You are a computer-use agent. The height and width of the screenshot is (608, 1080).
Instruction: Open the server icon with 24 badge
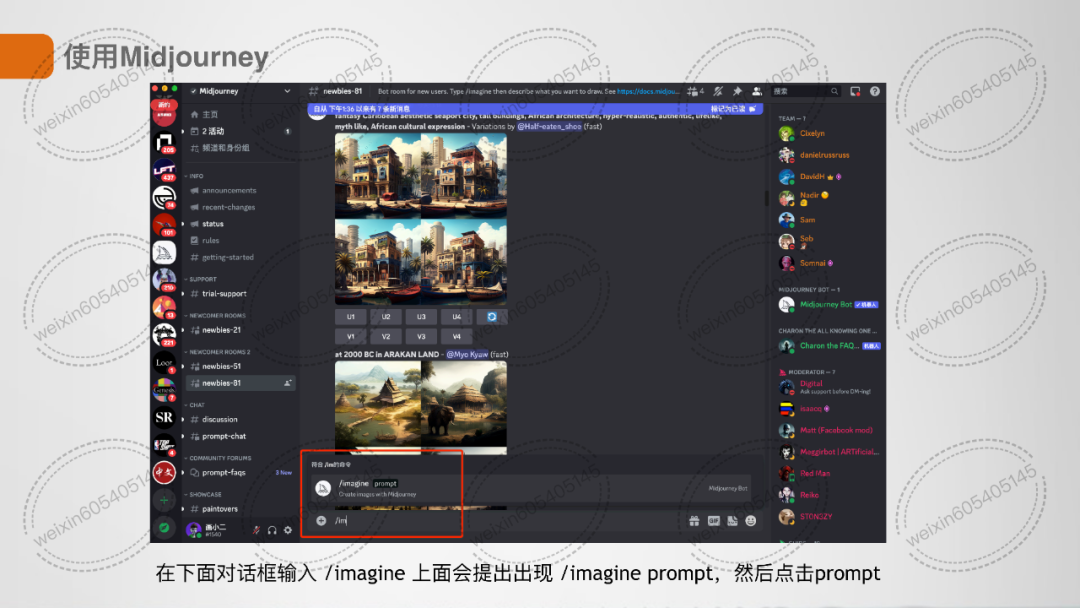164,198
